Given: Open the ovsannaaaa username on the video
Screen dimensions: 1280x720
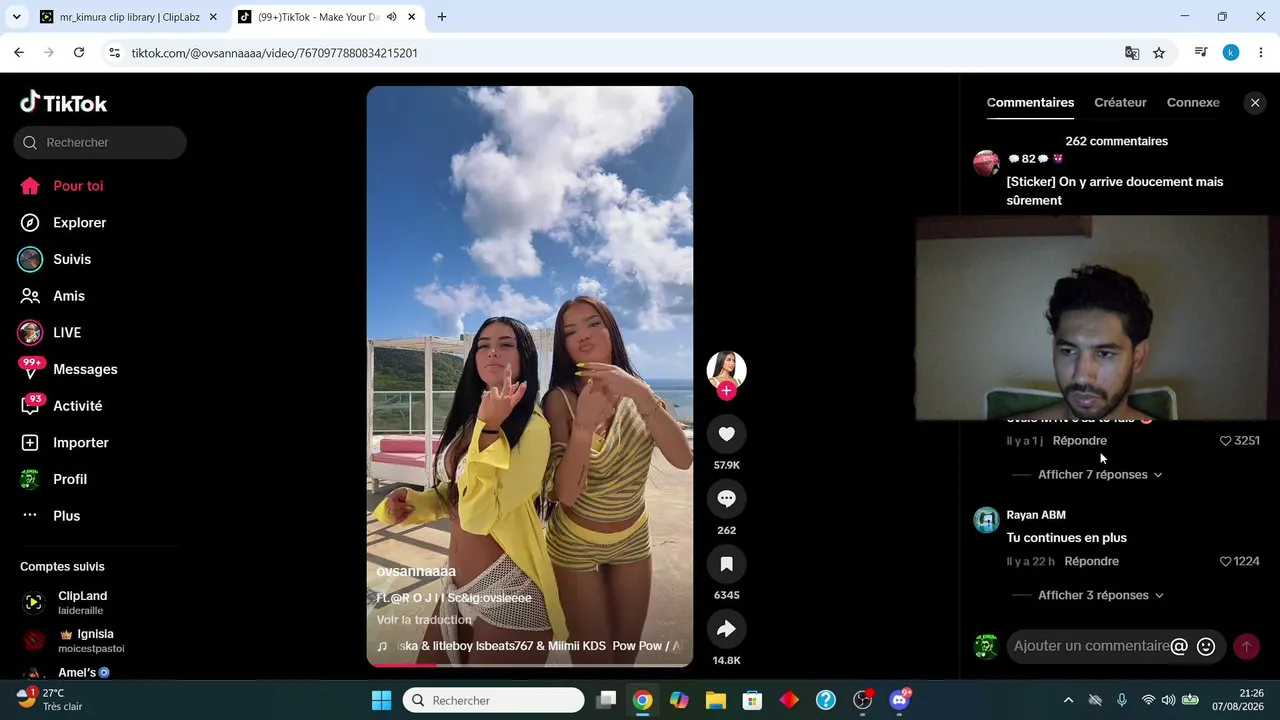Looking at the screenshot, I should pos(416,572).
